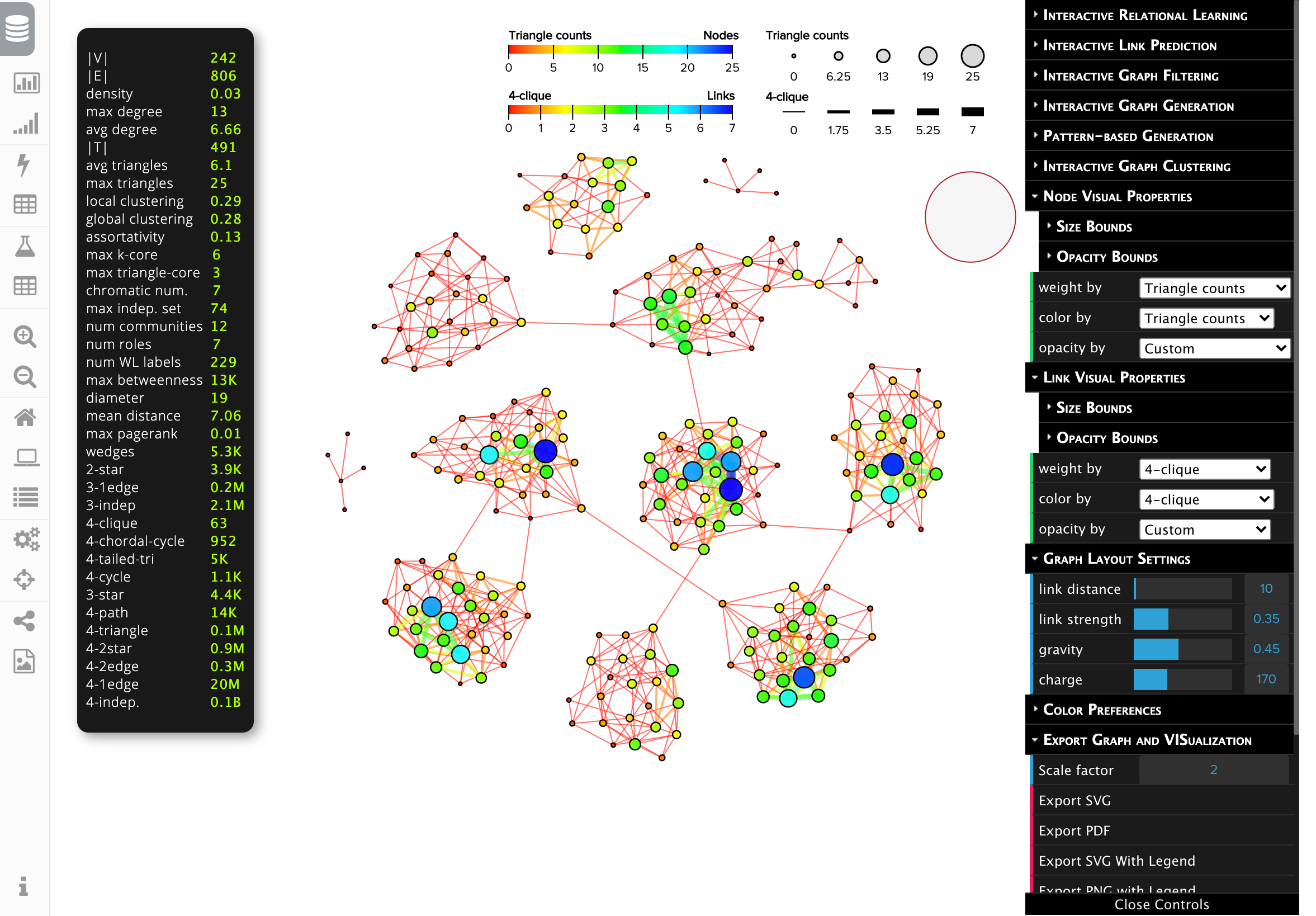Expand Color Preferences section

click(x=1159, y=710)
